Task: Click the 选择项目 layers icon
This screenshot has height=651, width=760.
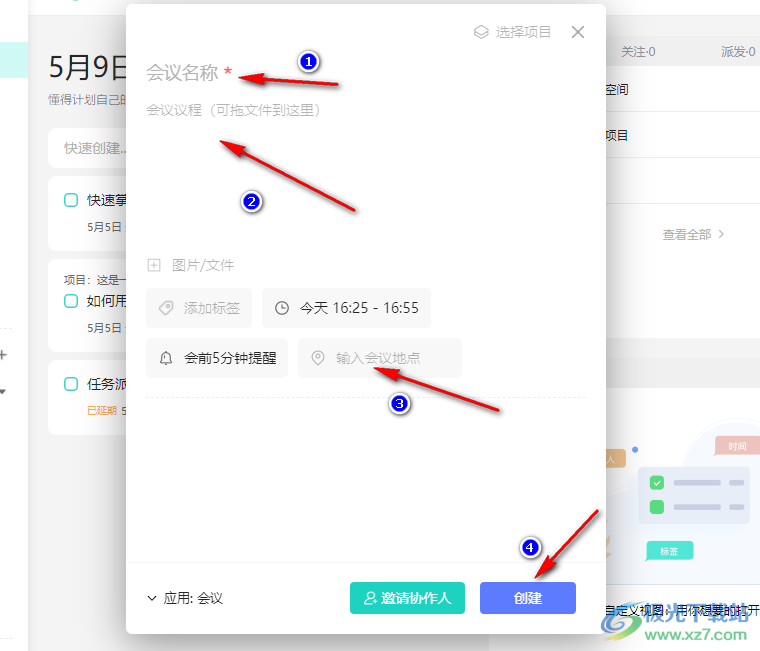Action: pyautogui.click(x=481, y=32)
